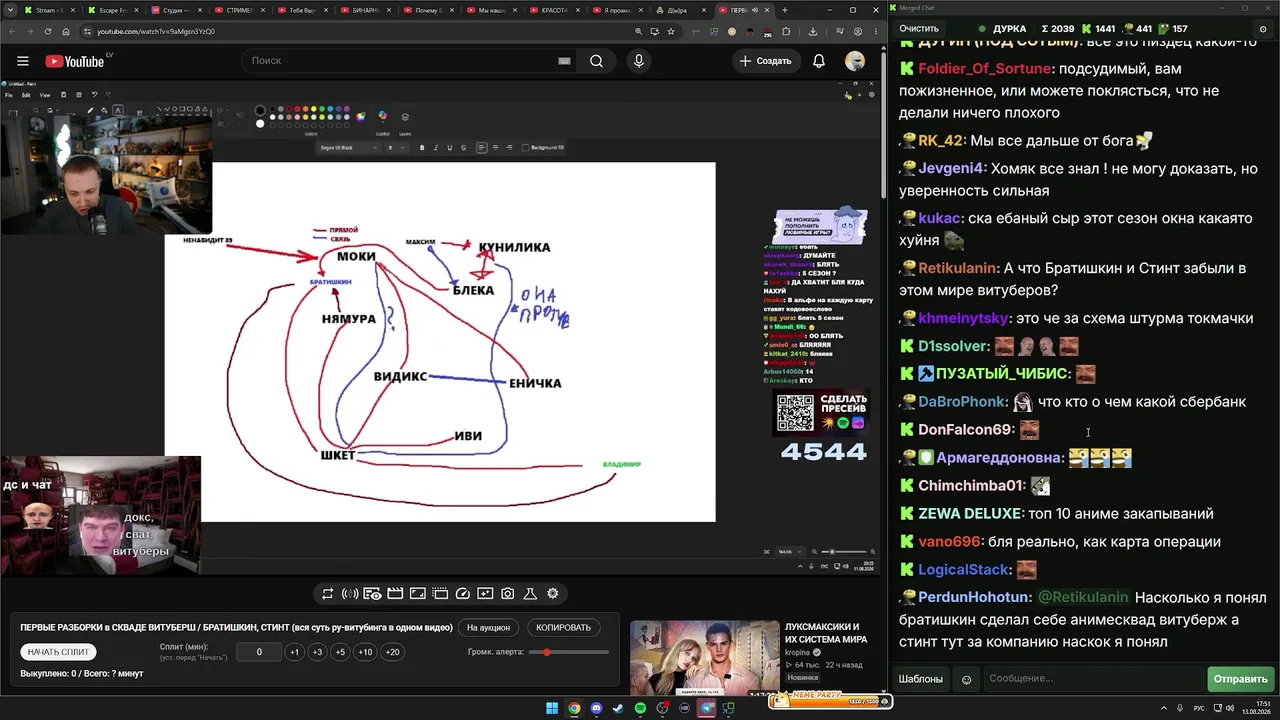Click the Chrome address bar URL
The width and height of the screenshot is (1280, 720).
click(x=156, y=31)
